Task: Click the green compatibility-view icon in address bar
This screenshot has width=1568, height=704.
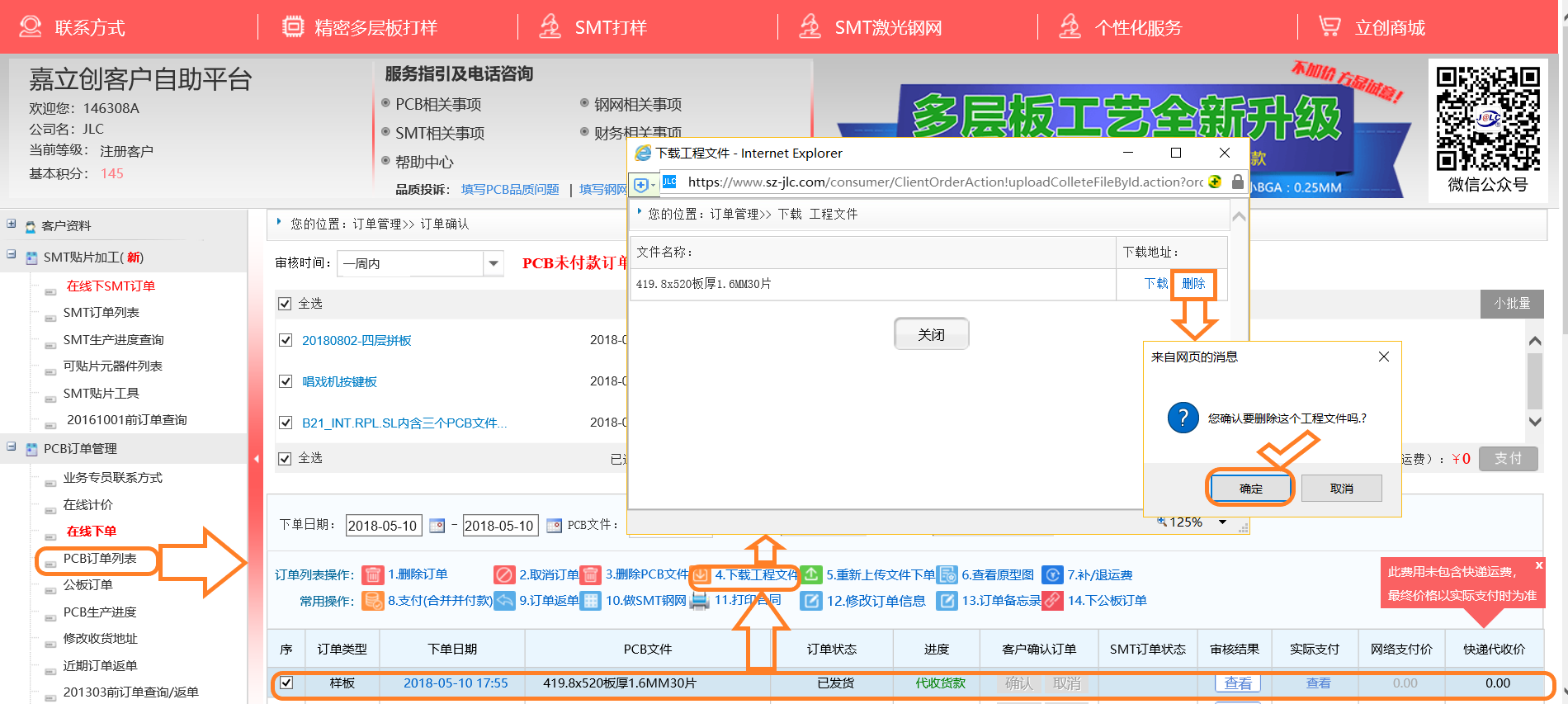Action: tap(1215, 182)
